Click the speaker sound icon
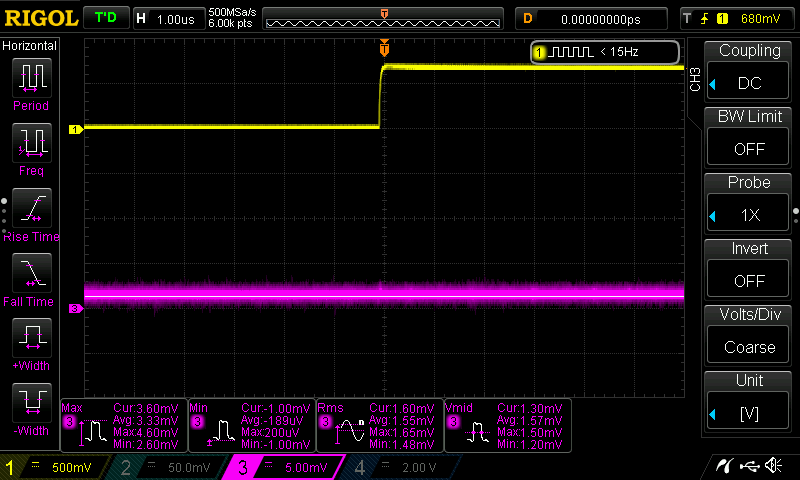 (x=773, y=466)
